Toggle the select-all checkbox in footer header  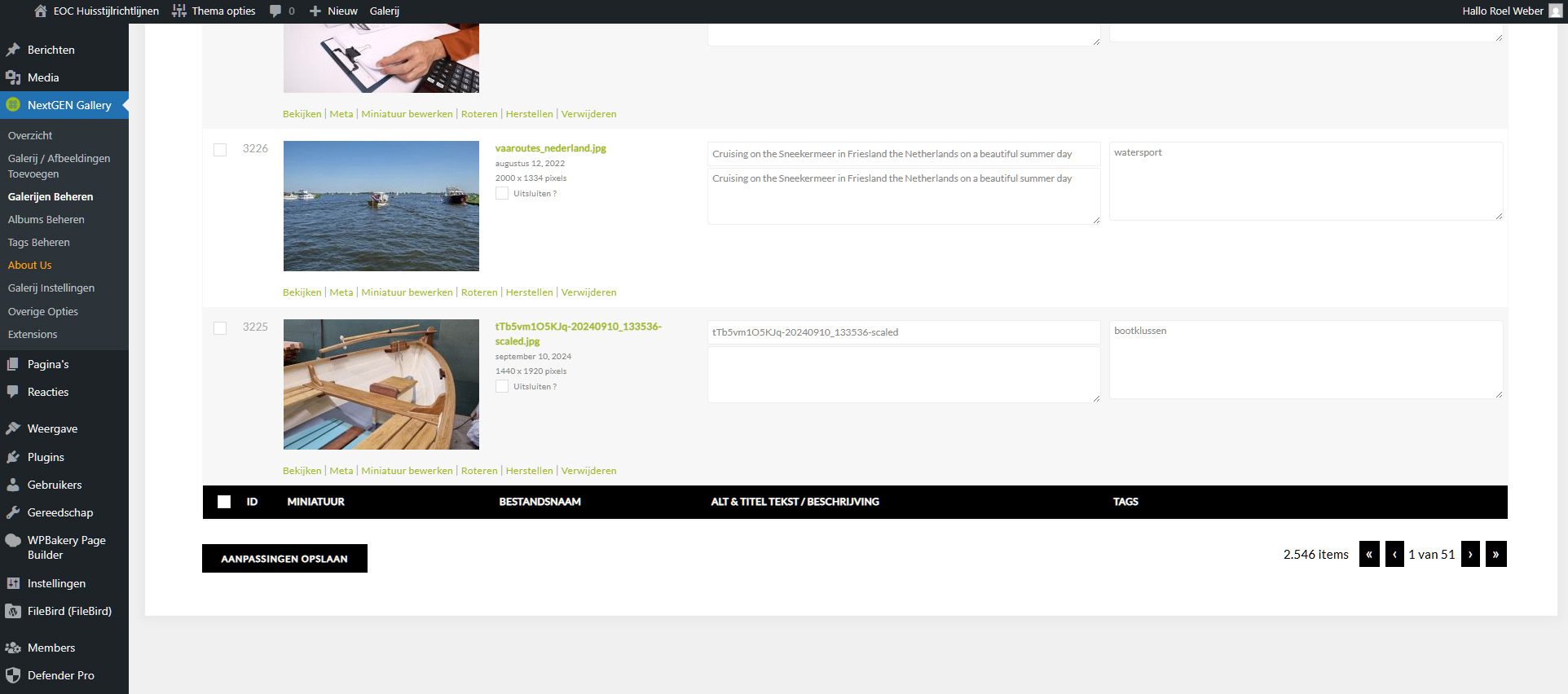[x=224, y=502]
